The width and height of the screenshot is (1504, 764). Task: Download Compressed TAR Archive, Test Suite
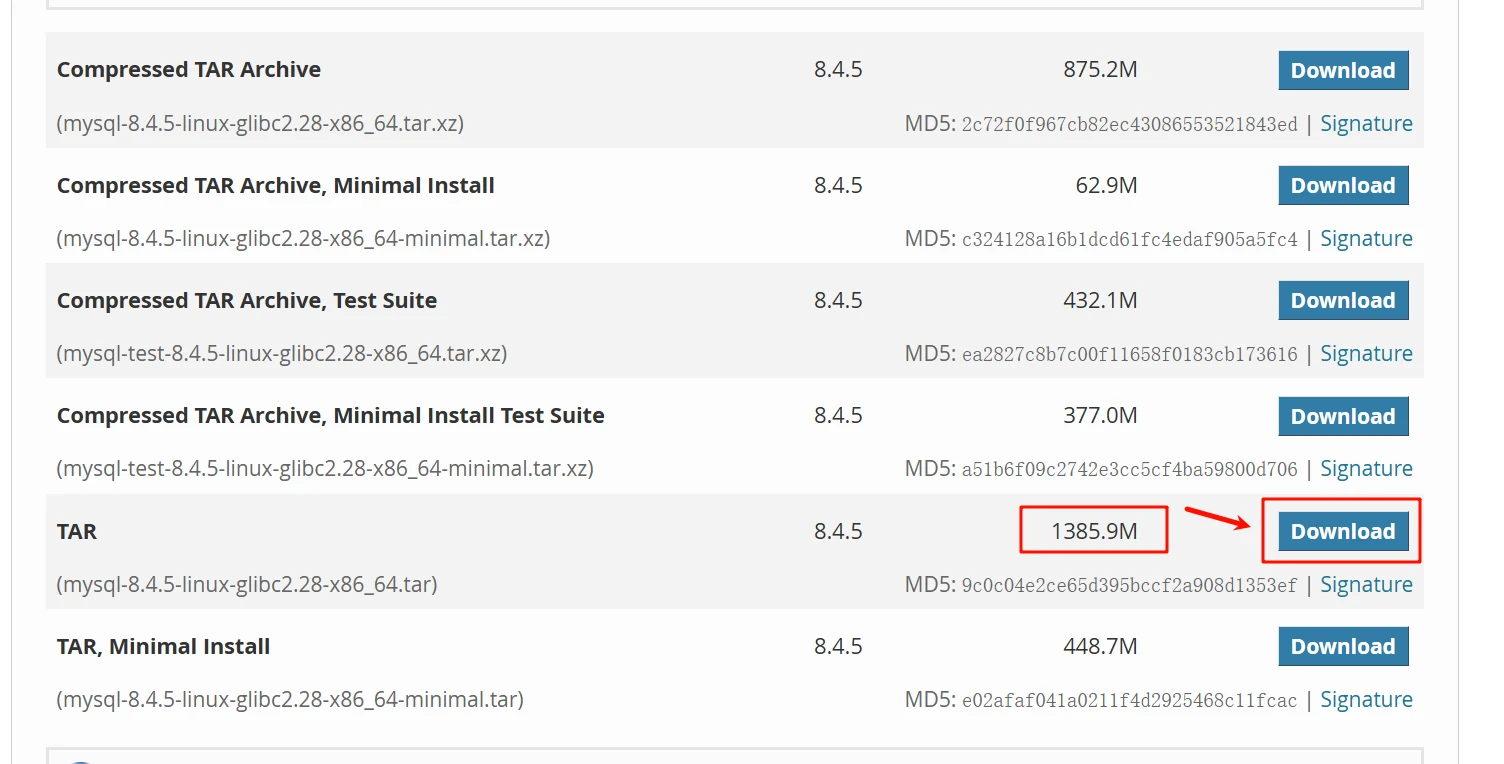1342,301
